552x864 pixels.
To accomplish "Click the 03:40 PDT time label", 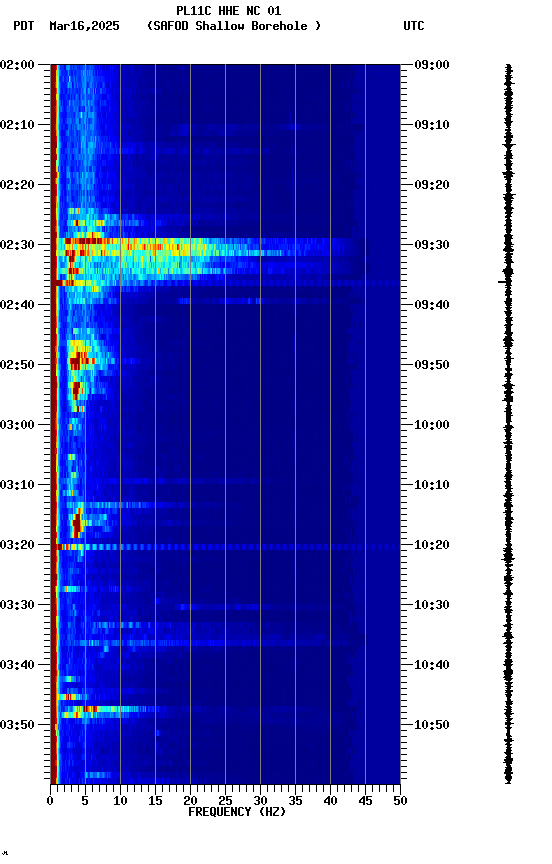I will point(17,666).
